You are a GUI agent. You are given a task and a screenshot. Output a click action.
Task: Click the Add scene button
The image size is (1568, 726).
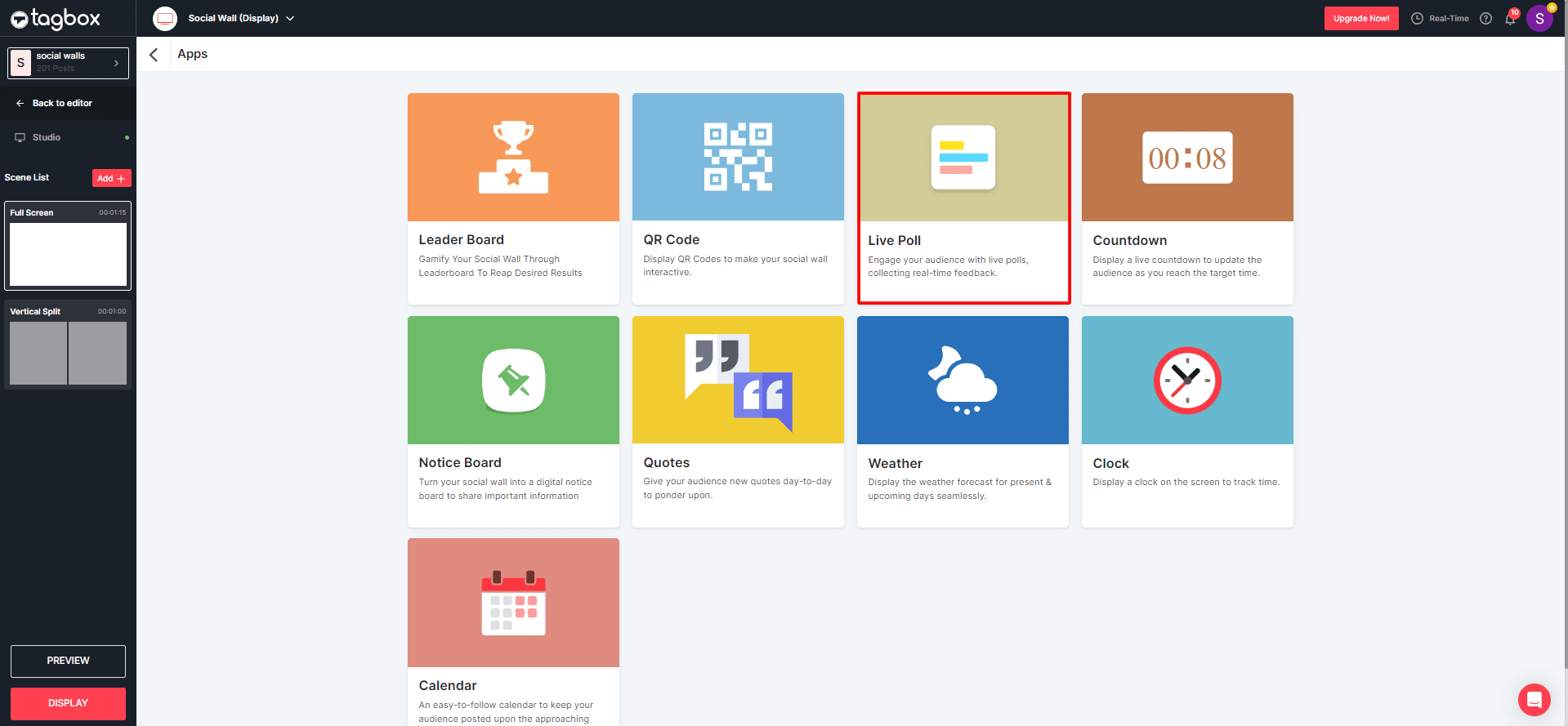(x=111, y=178)
